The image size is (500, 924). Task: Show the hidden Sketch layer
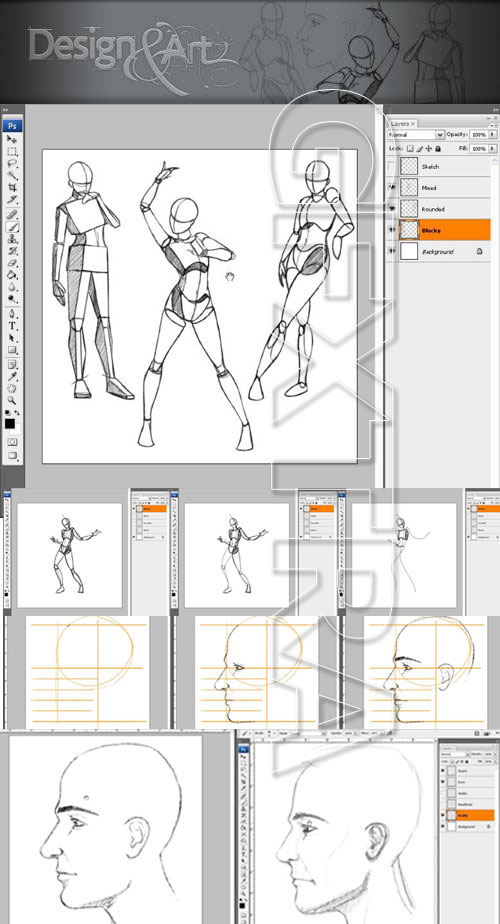tap(392, 167)
